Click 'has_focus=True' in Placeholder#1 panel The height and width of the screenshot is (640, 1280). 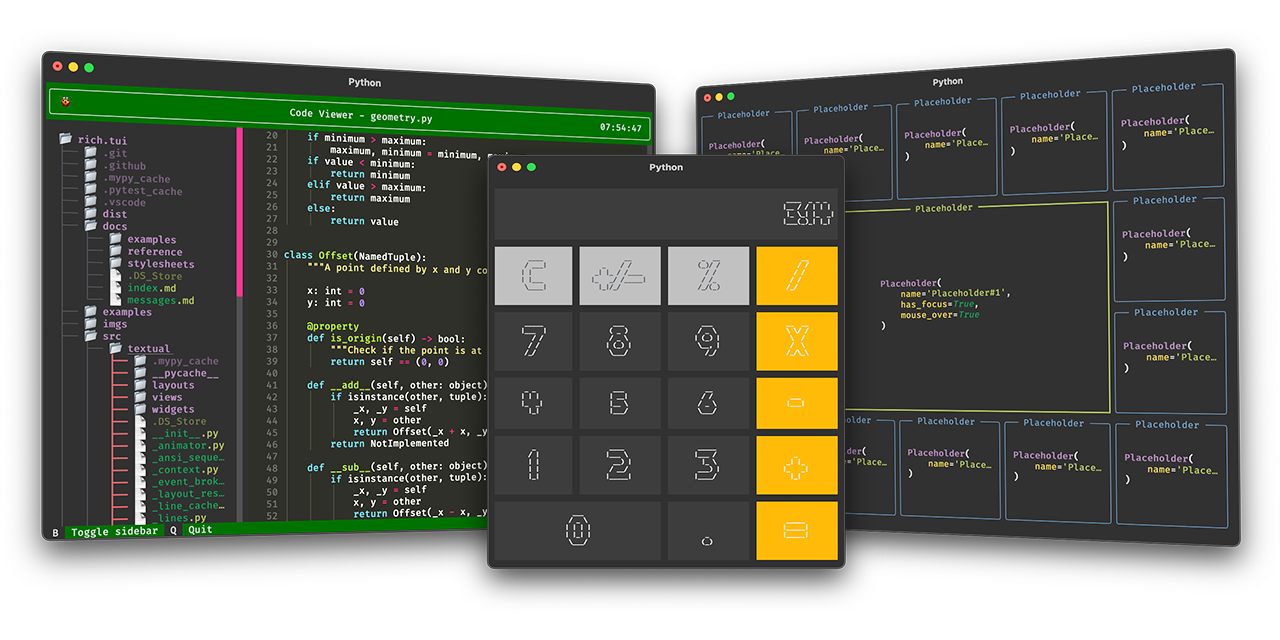tap(940, 304)
